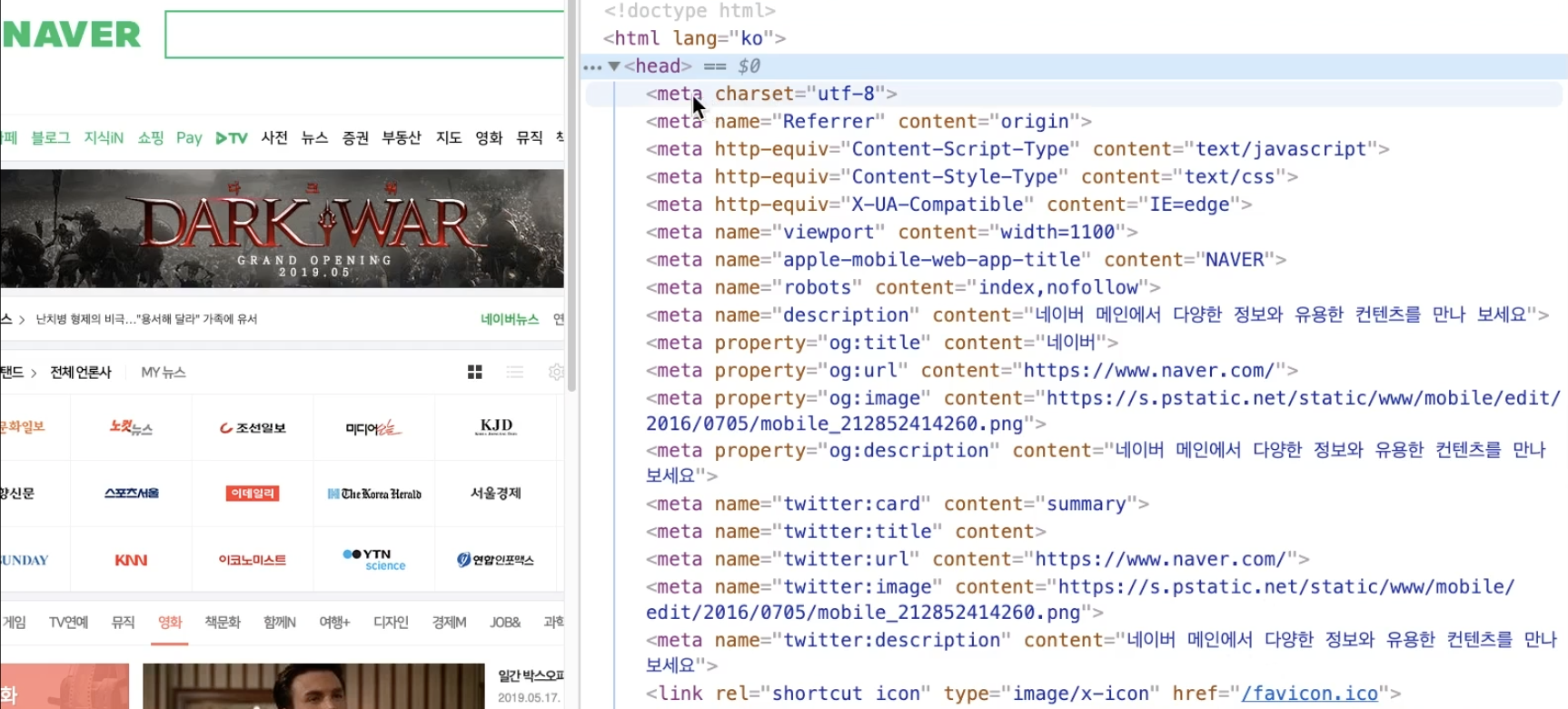Select the 책문화 topic tab

(x=223, y=623)
